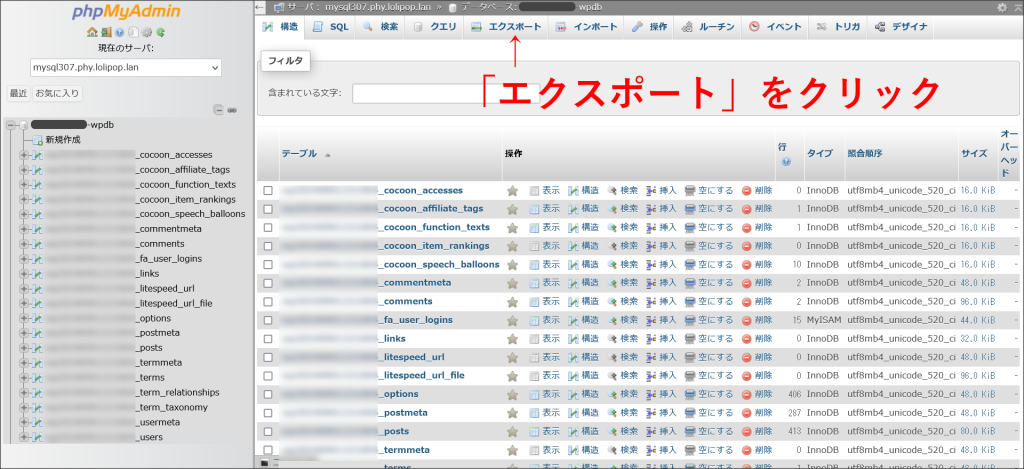The image size is (1024, 469).
Task: Open the ルーチン (Routines) tab
Action: (x=708, y=27)
